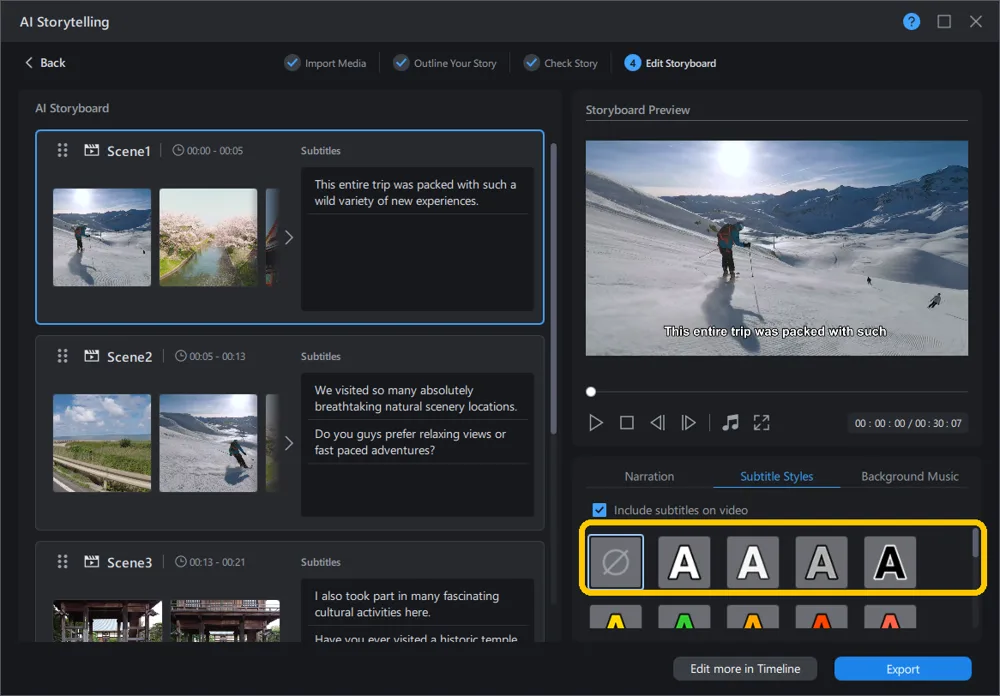This screenshot has height=696, width=1000.
Task: Click the Scene3 clock time icon
Action: [181, 561]
